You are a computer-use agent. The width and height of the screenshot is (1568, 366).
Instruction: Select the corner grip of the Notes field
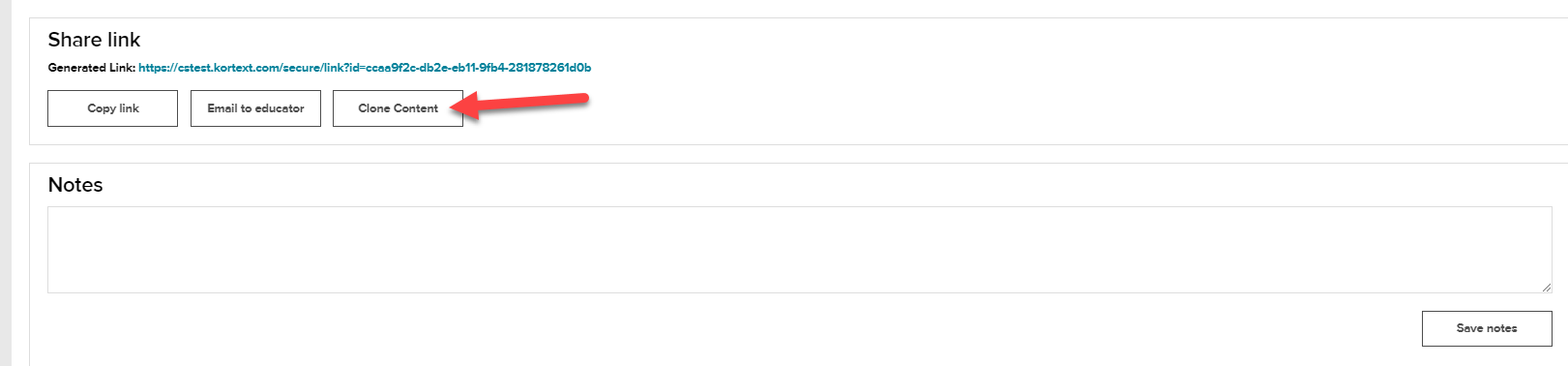(1547, 288)
